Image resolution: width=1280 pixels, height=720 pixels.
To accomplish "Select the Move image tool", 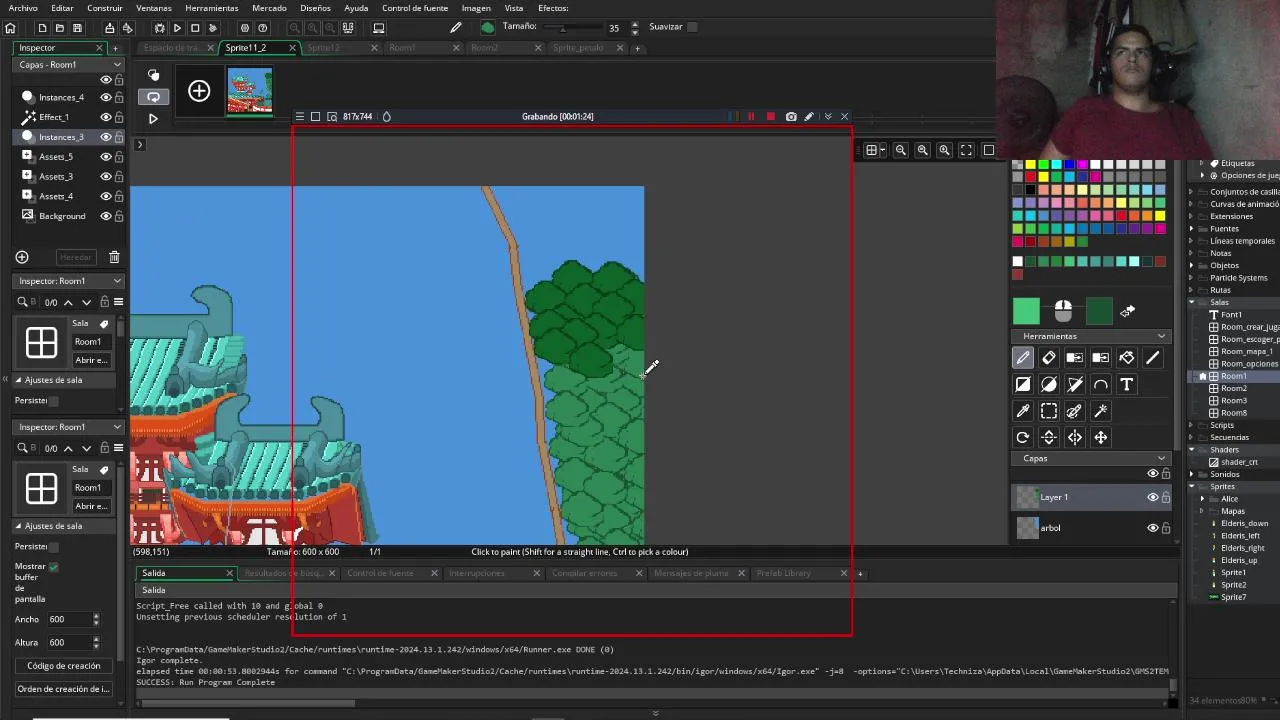I will pyautogui.click(x=1100, y=437).
